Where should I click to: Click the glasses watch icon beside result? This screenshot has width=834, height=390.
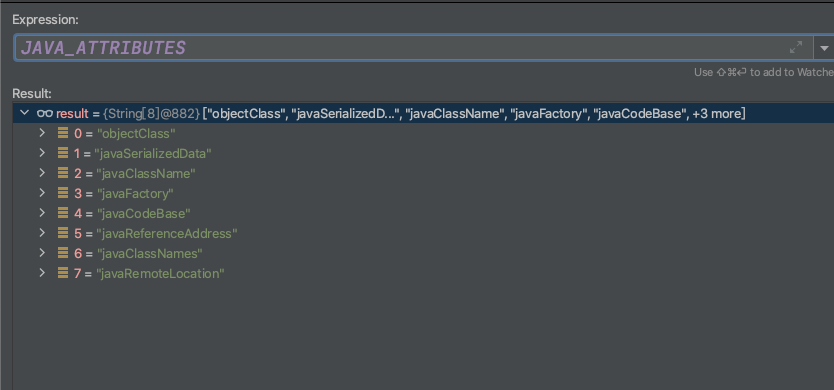pyautogui.click(x=45, y=113)
